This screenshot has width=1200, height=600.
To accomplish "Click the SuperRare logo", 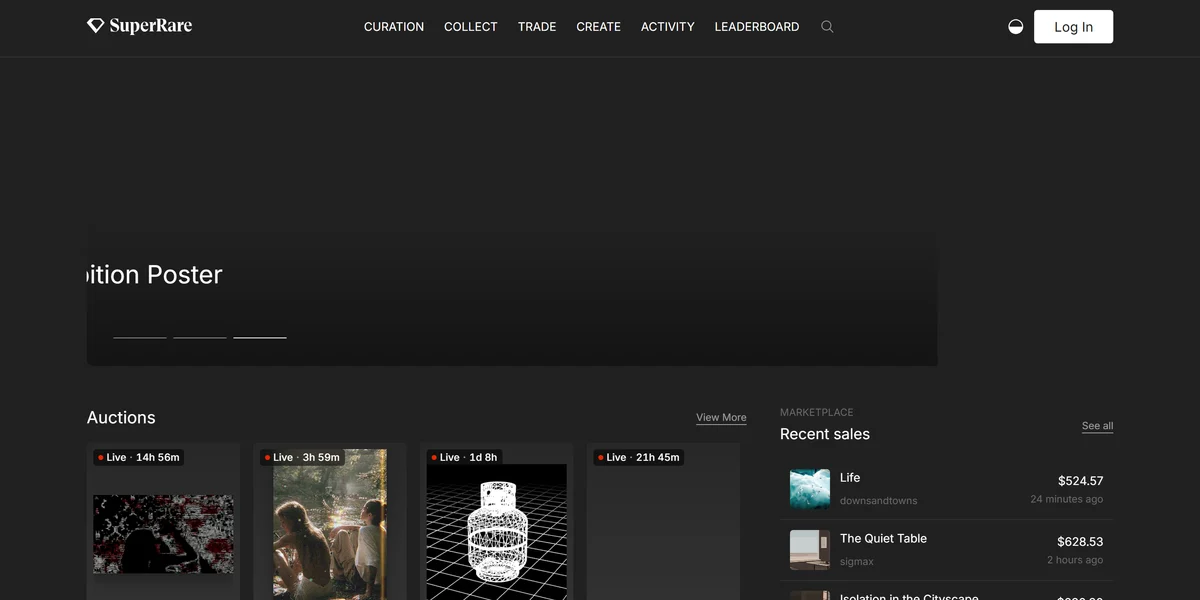I will (x=139, y=26).
